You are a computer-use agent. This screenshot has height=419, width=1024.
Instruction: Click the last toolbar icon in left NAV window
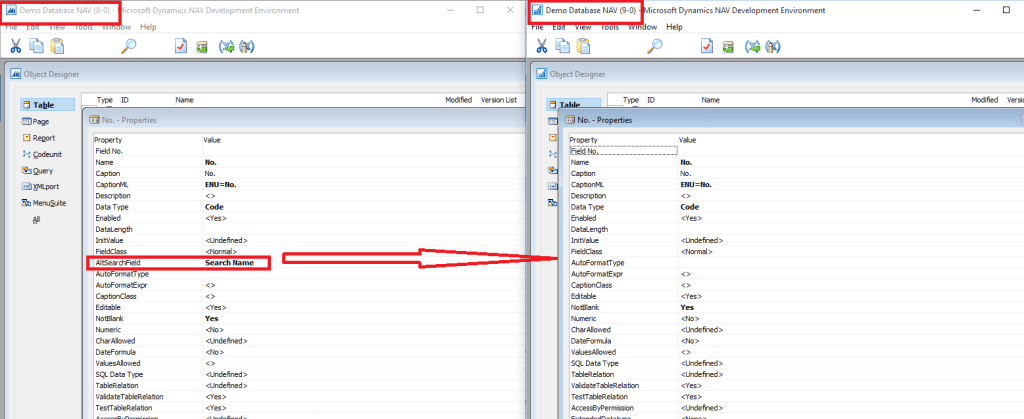coord(246,45)
